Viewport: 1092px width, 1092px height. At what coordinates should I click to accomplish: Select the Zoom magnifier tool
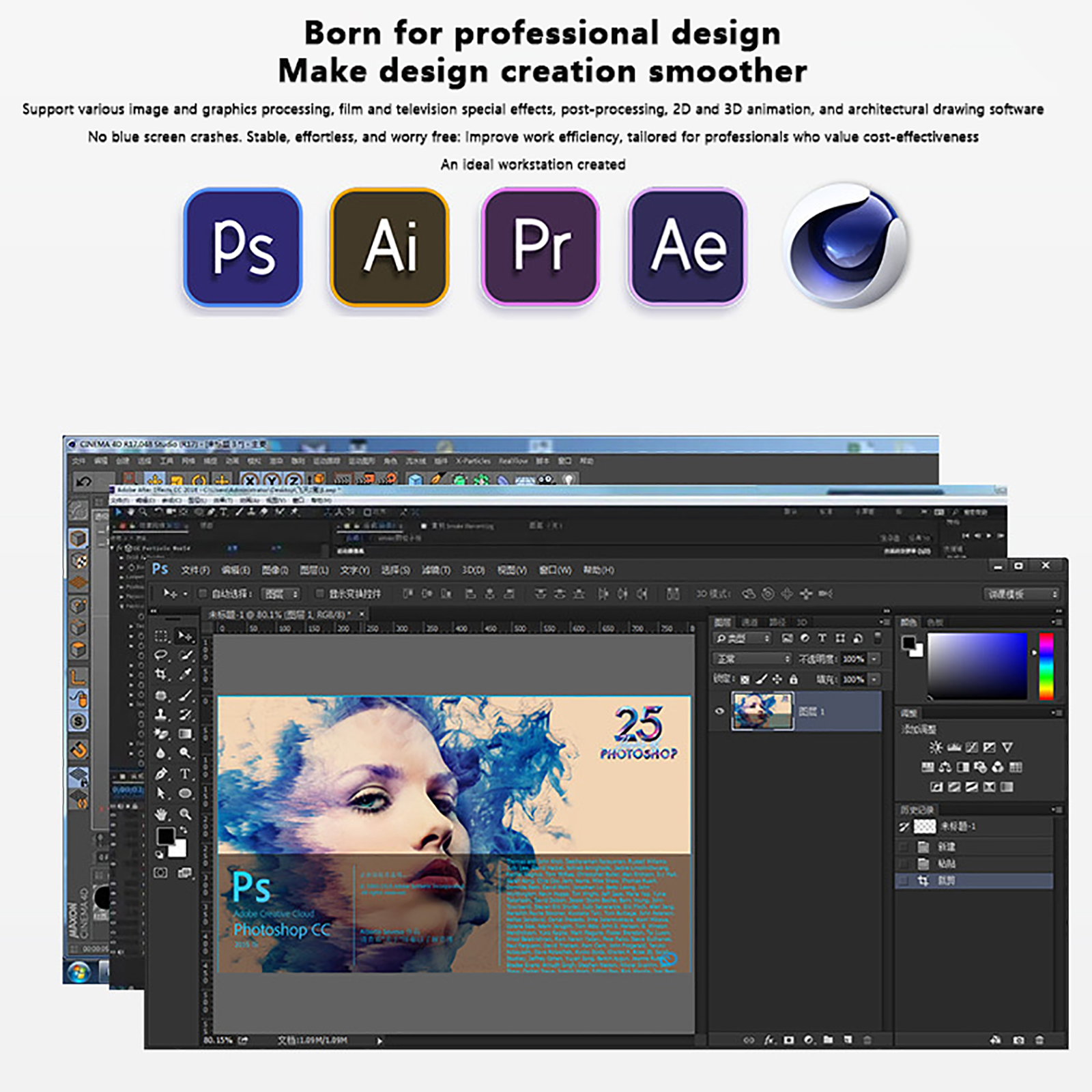185,814
